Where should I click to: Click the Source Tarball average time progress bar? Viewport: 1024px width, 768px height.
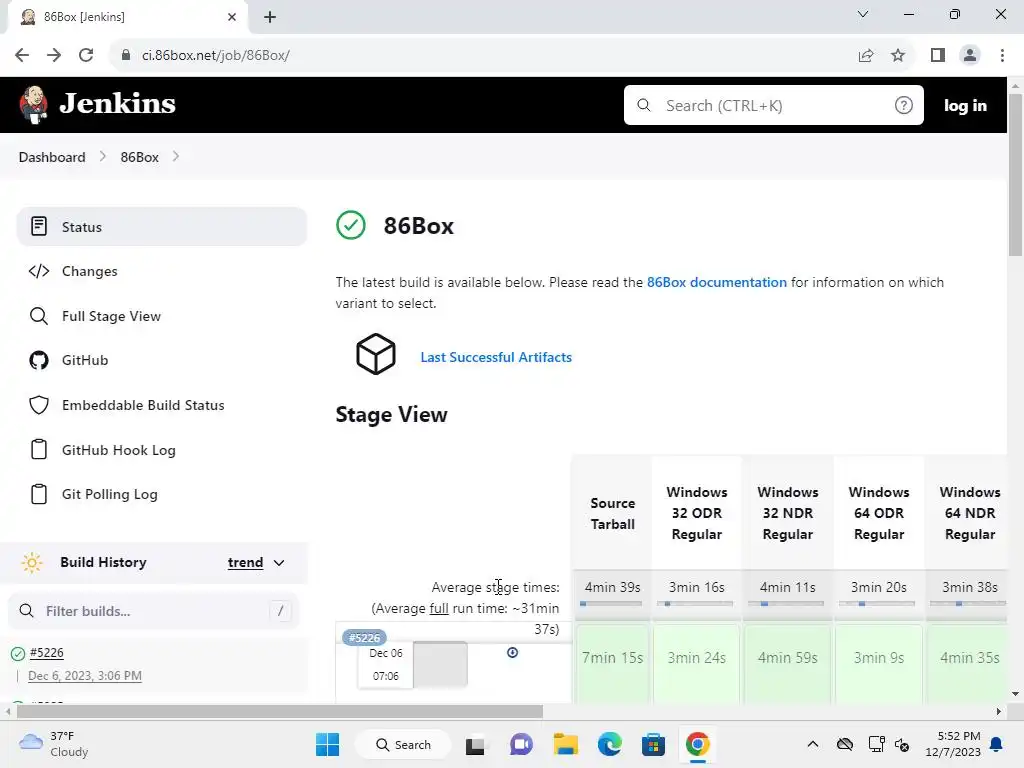pos(612,603)
